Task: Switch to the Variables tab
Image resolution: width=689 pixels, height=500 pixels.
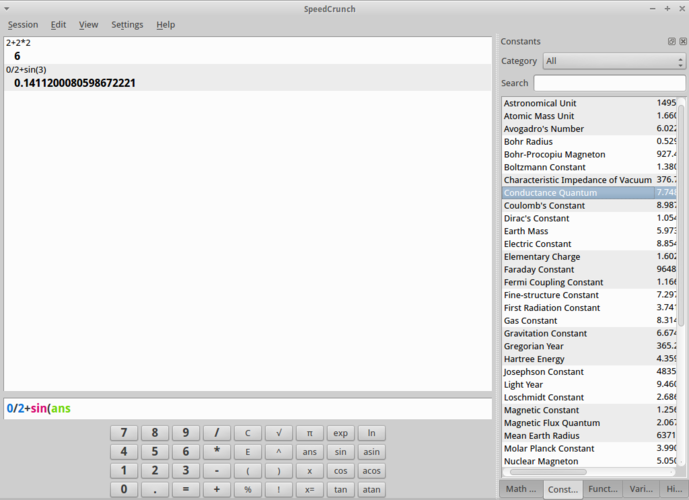Action: 641,489
